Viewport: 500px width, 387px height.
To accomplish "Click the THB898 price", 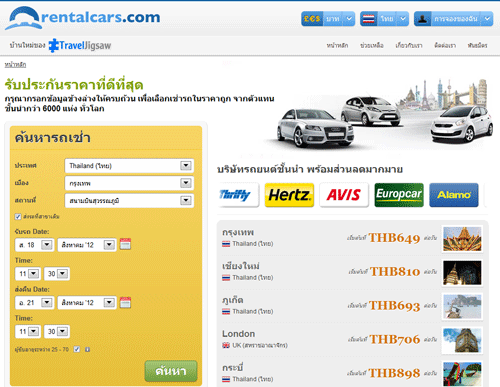I will 394,373.
